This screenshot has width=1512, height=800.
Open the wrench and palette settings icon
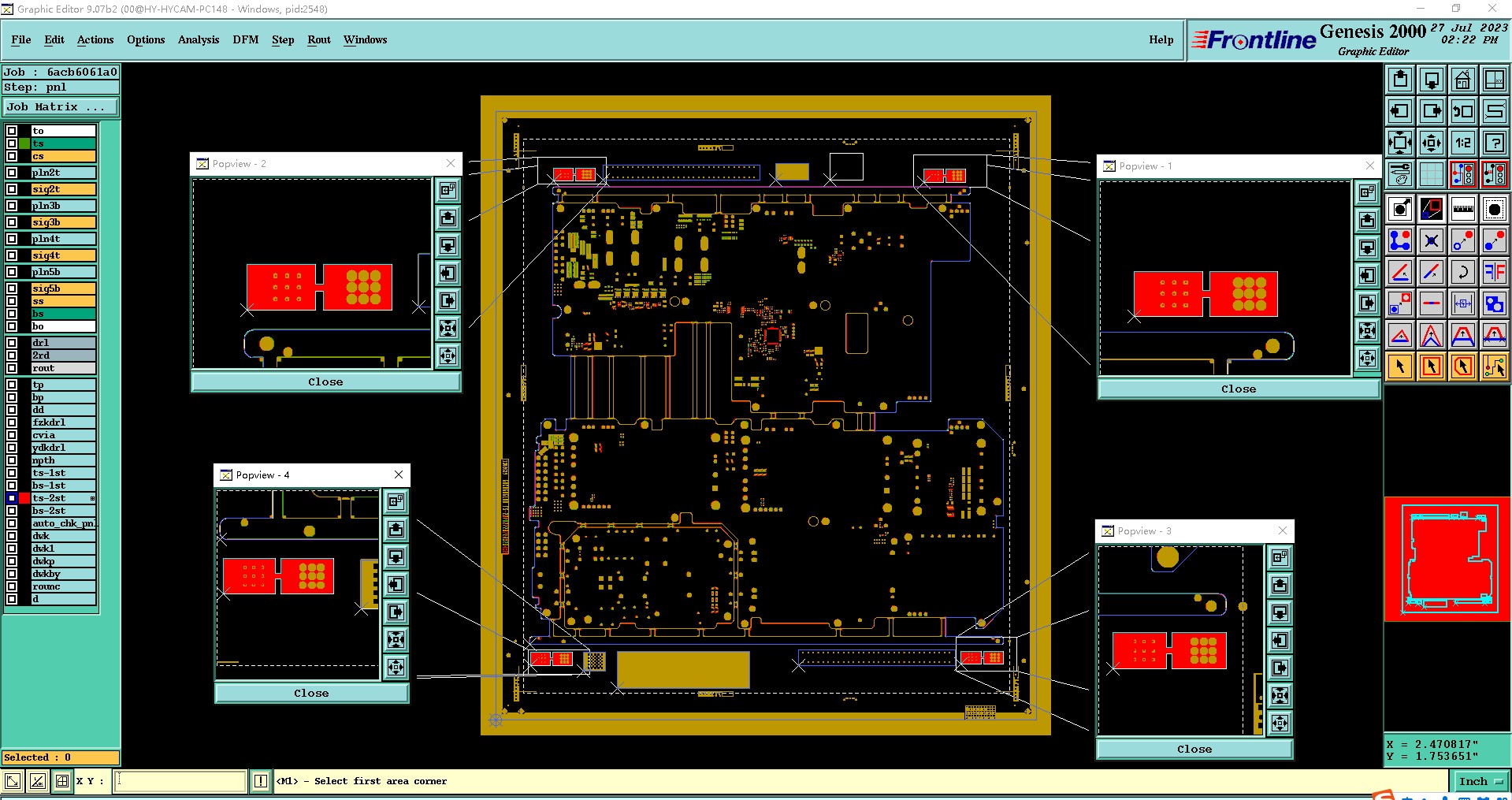pos(1400,174)
